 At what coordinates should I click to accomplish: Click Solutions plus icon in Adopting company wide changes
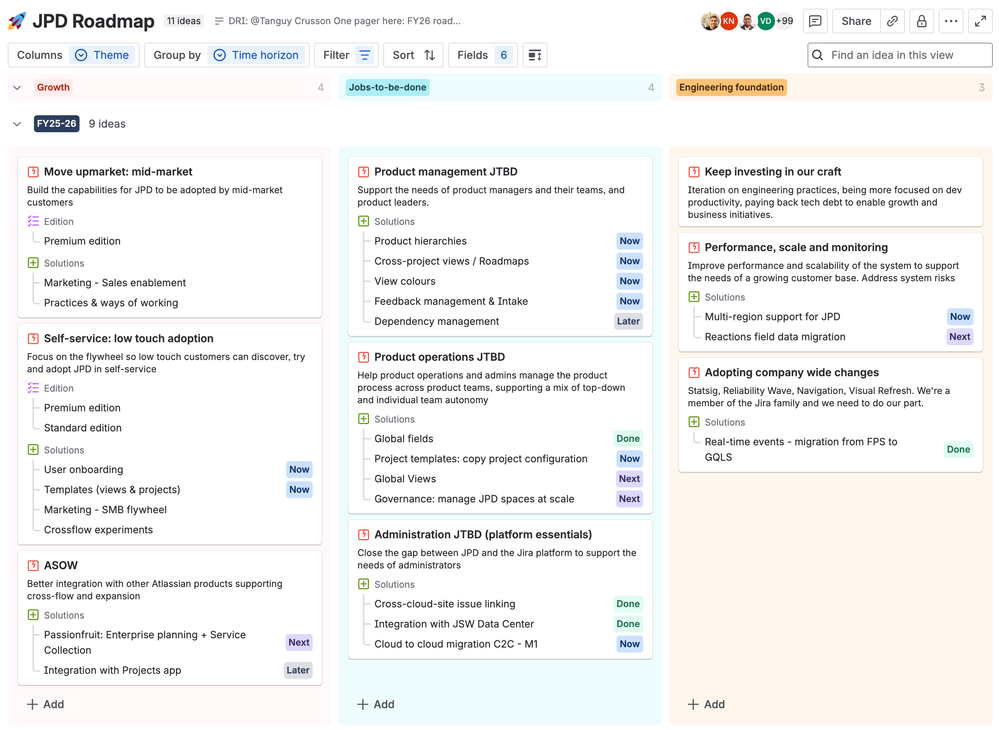tap(694, 422)
